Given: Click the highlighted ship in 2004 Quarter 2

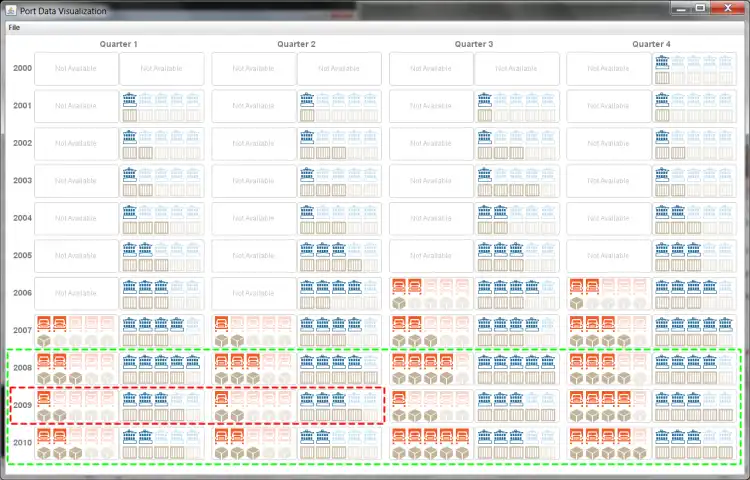Looking at the screenshot, I should (x=307, y=211).
